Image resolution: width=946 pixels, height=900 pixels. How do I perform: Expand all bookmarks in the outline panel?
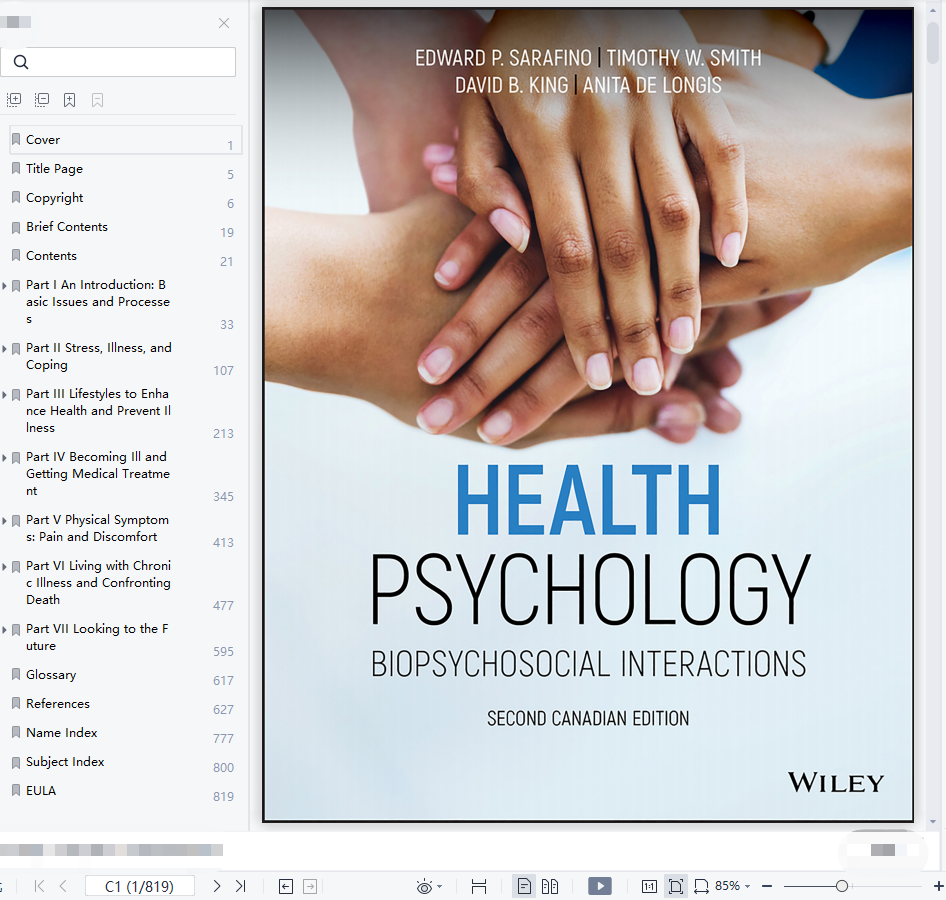coord(14,100)
